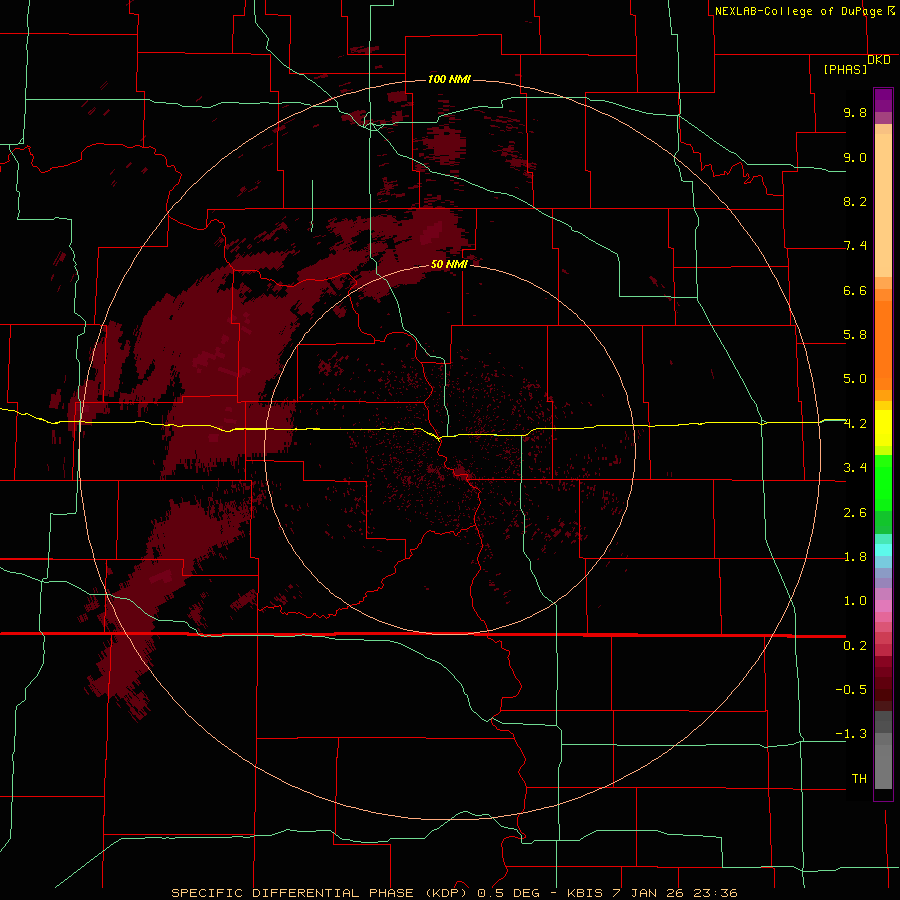Click the 0.2 value on the color scale
900x900 pixels.
pos(855,646)
